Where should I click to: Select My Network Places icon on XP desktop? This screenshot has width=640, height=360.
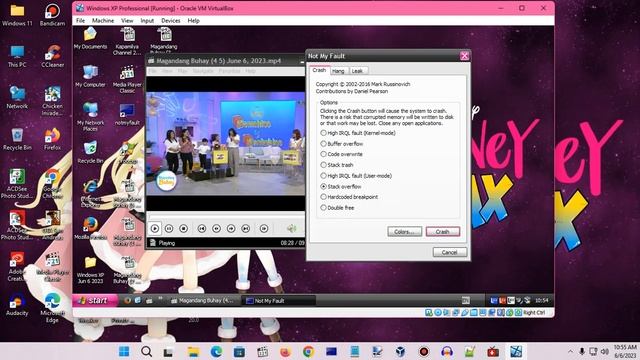pos(90,116)
